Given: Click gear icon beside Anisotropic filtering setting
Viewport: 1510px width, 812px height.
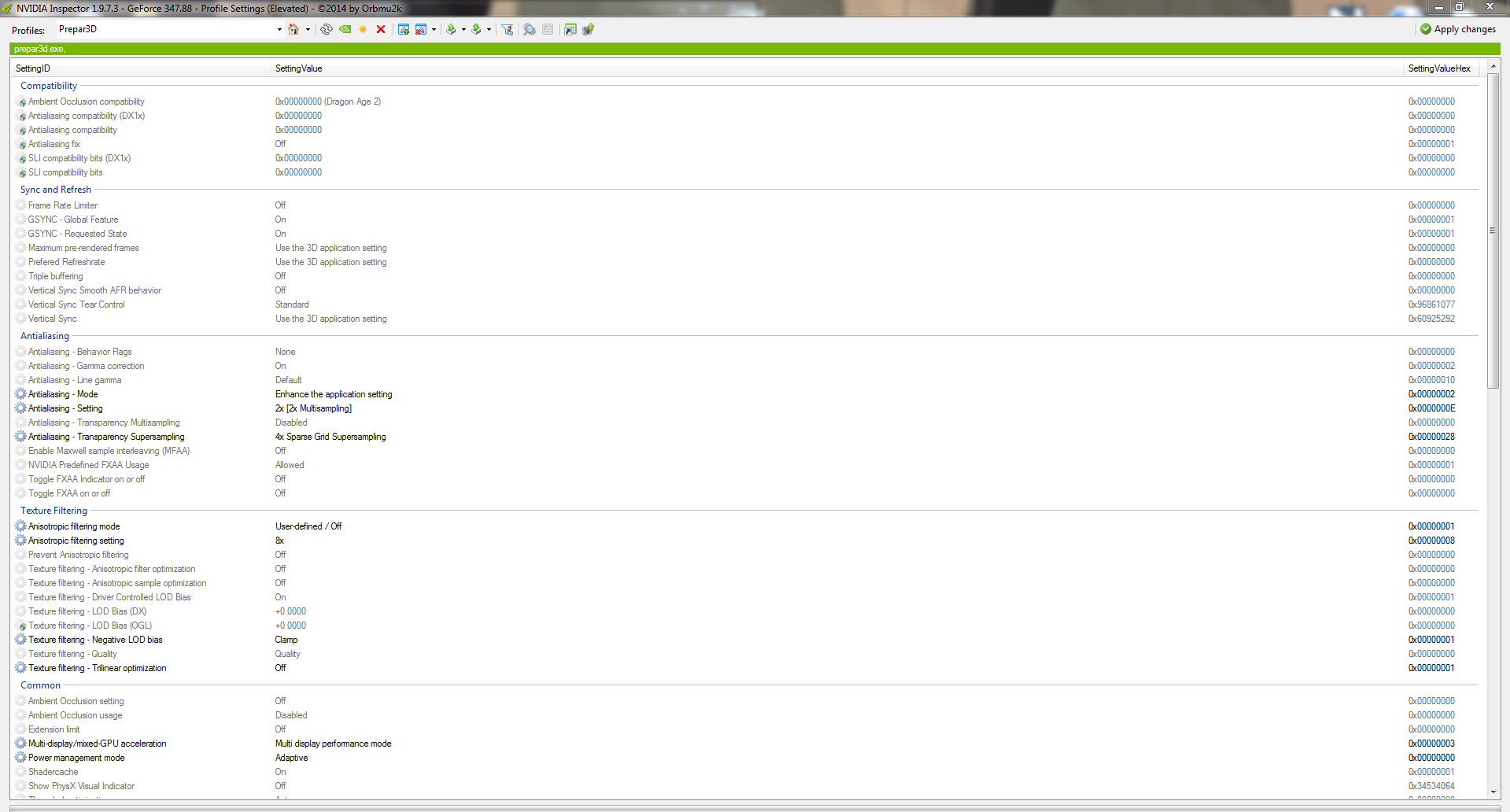Looking at the screenshot, I should pos(21,541).
